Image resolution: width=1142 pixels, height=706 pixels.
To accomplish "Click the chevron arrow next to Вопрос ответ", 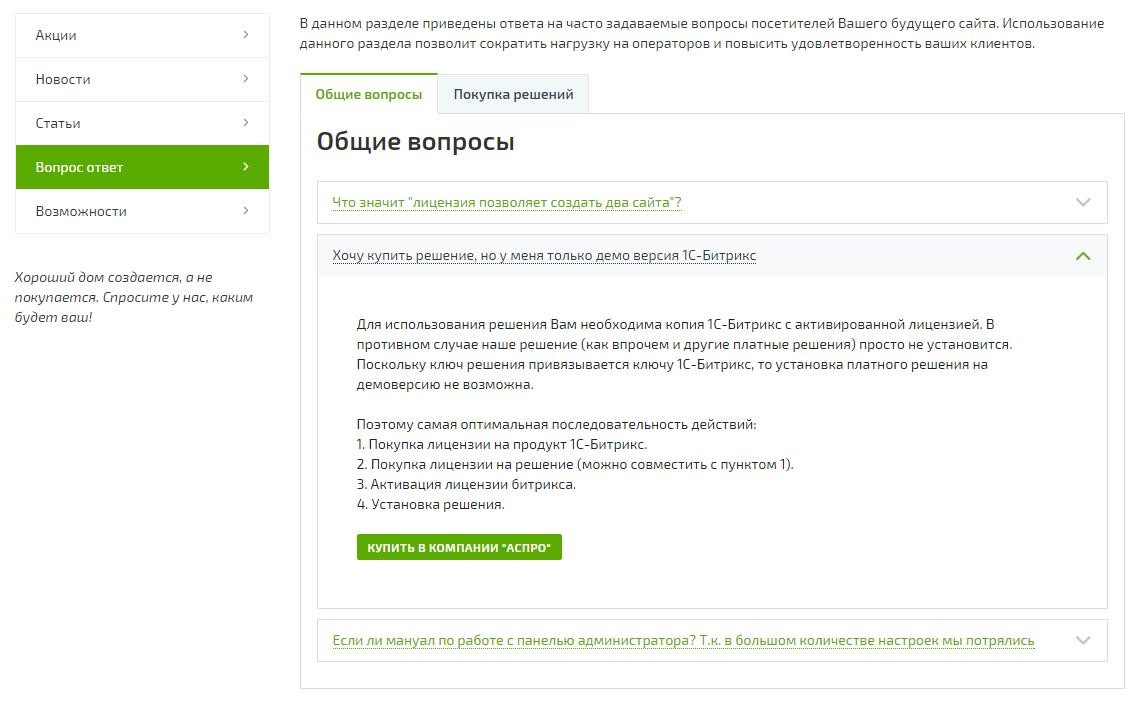I will [245, 167].
